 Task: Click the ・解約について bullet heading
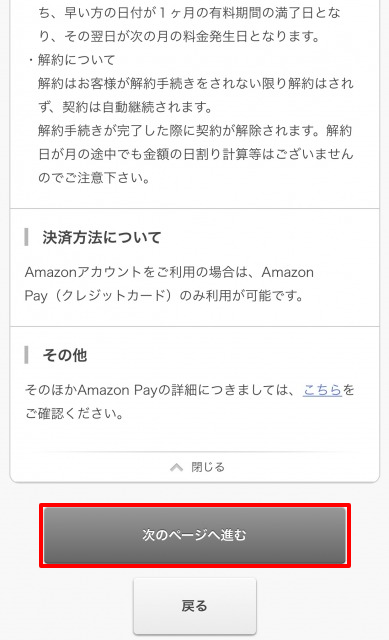point(71,60)
